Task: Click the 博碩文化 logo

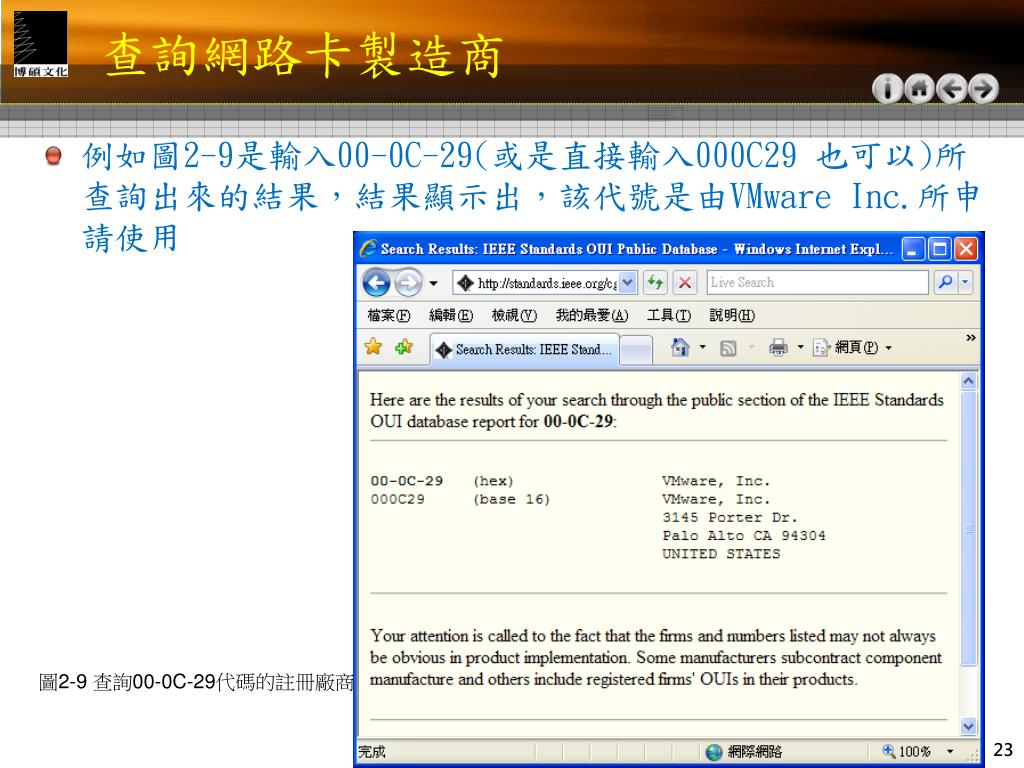Action: (40, 44)
